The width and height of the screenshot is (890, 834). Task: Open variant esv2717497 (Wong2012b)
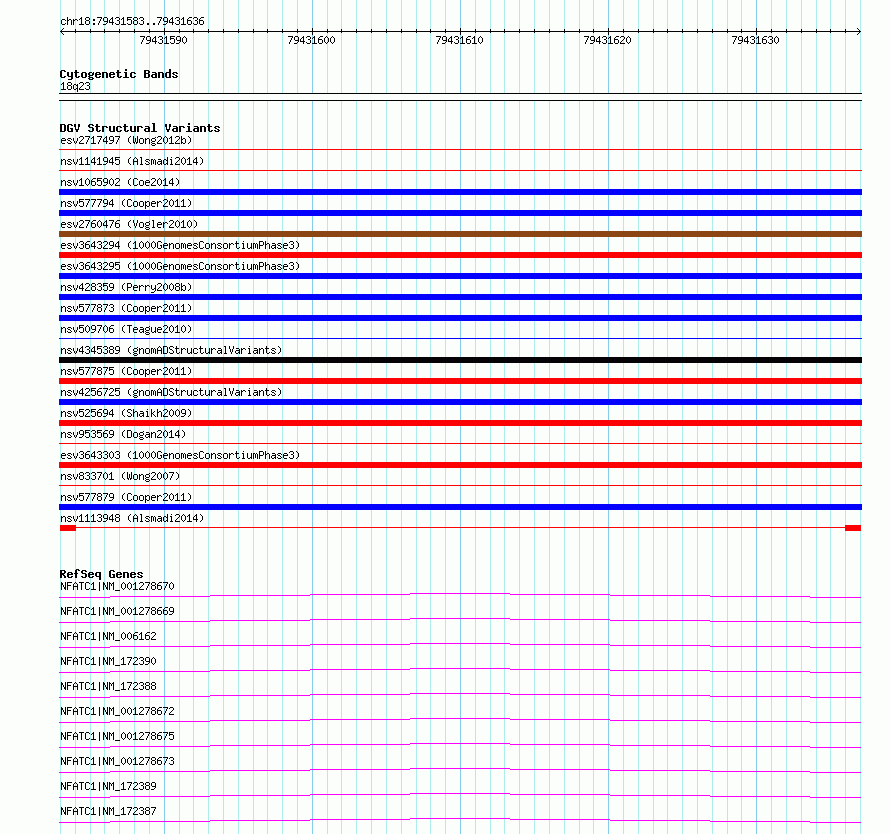(126, 140)
